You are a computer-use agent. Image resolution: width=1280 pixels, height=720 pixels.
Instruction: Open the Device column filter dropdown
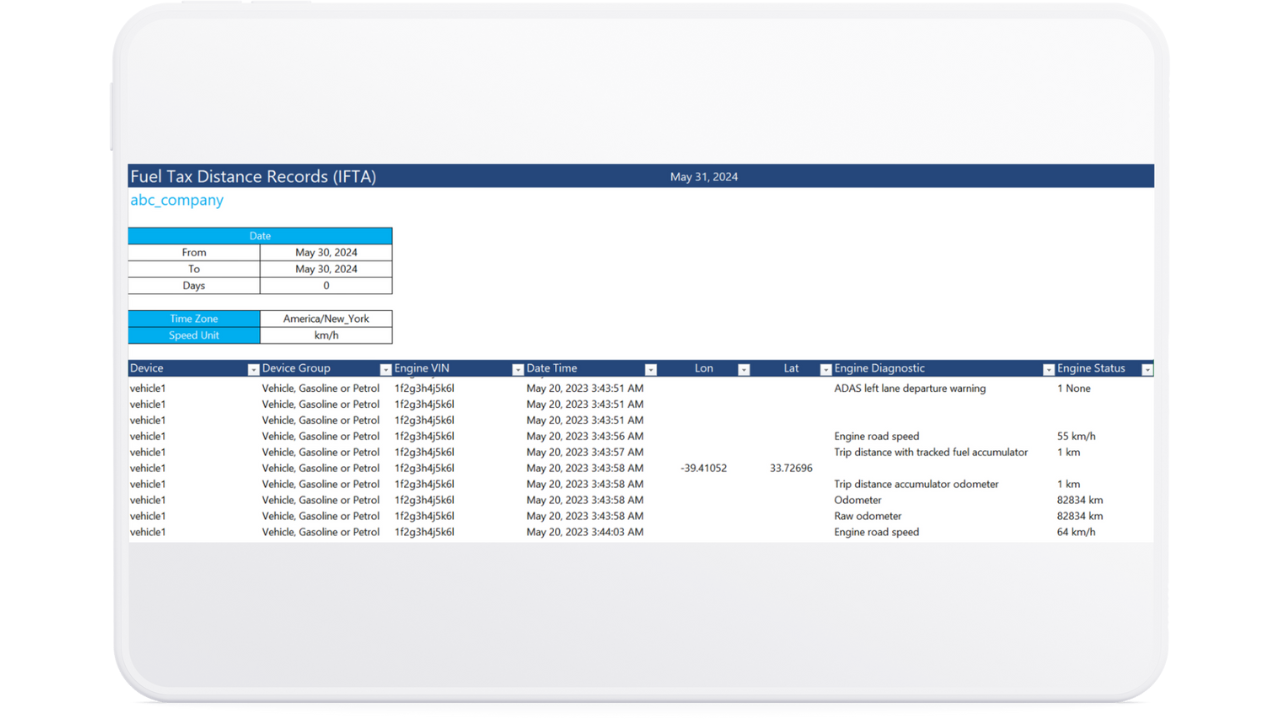coord(253,370)
